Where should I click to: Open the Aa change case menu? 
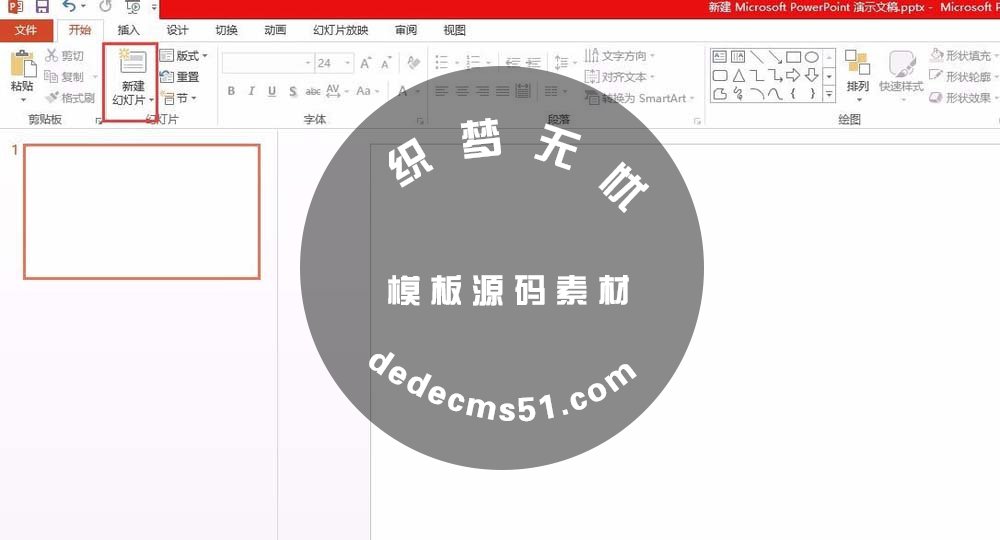pos(367,91)
